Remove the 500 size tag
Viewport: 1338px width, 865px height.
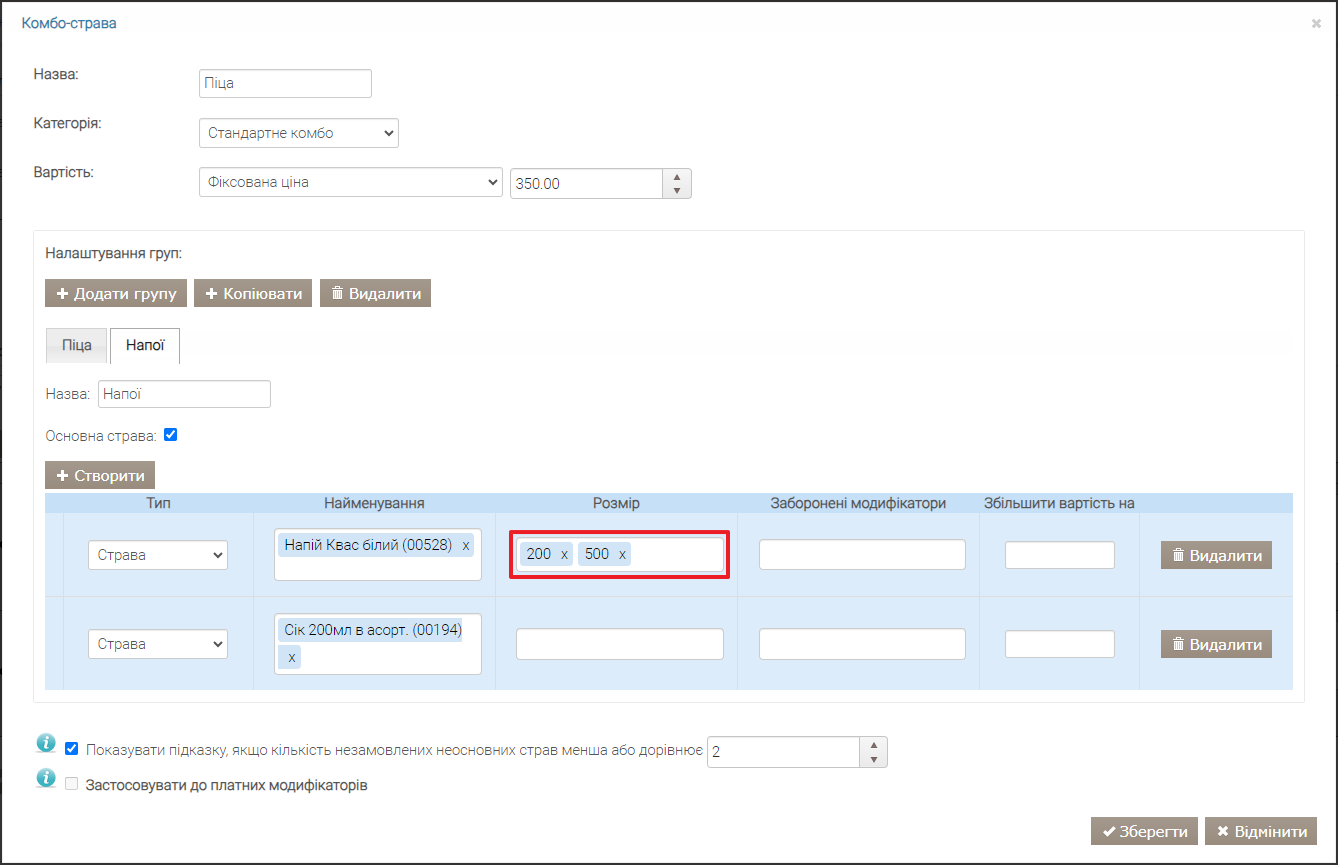pyautogui.click(x=622, y=554)
